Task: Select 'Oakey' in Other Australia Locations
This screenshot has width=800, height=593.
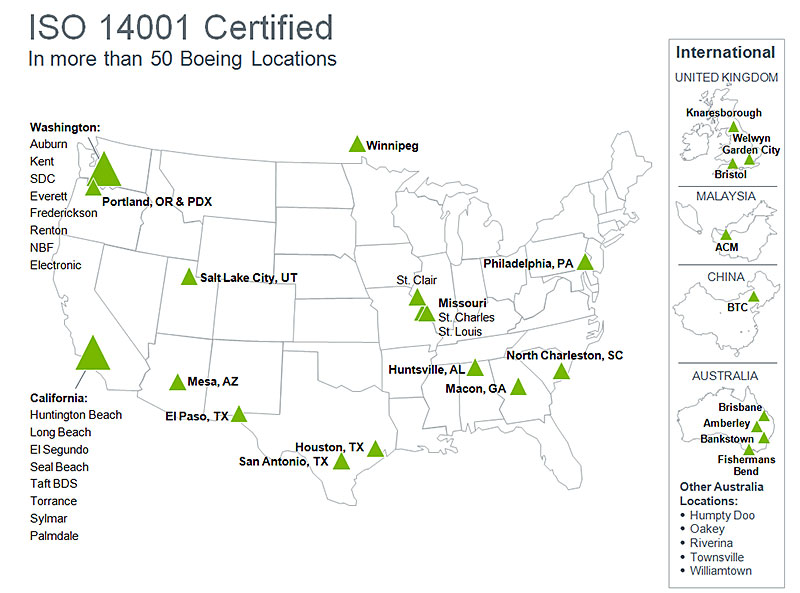Action: (x=707, y=529)
